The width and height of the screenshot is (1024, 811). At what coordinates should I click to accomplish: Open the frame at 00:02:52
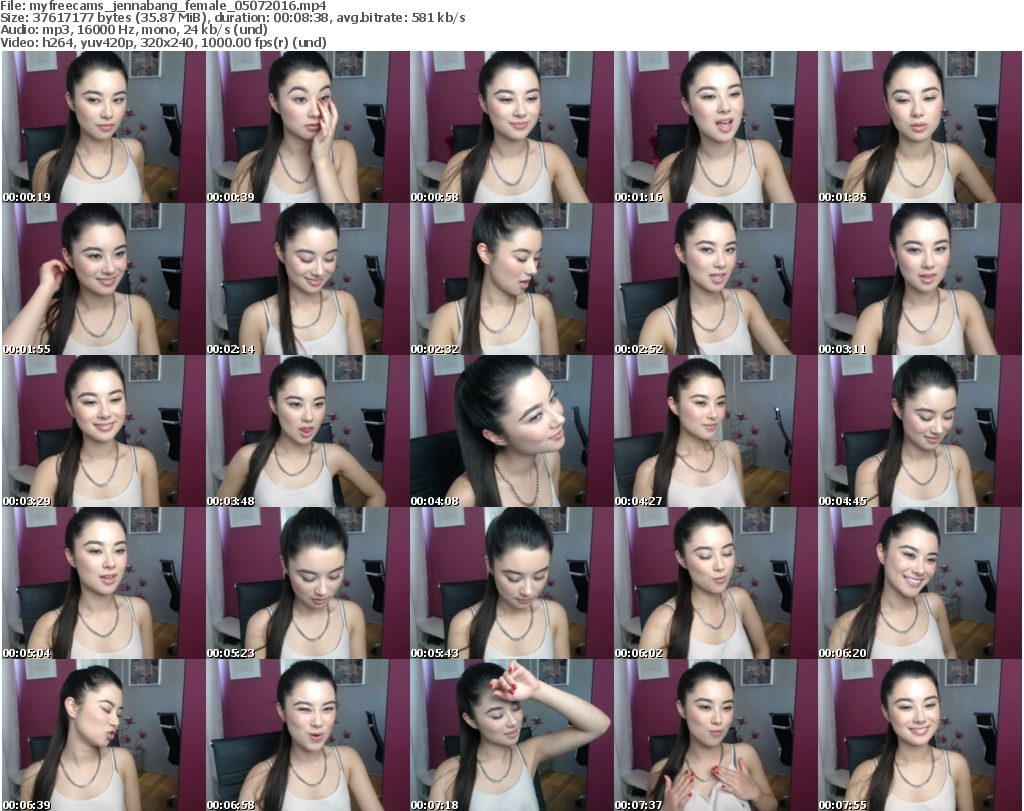click(x=716, y=279)
